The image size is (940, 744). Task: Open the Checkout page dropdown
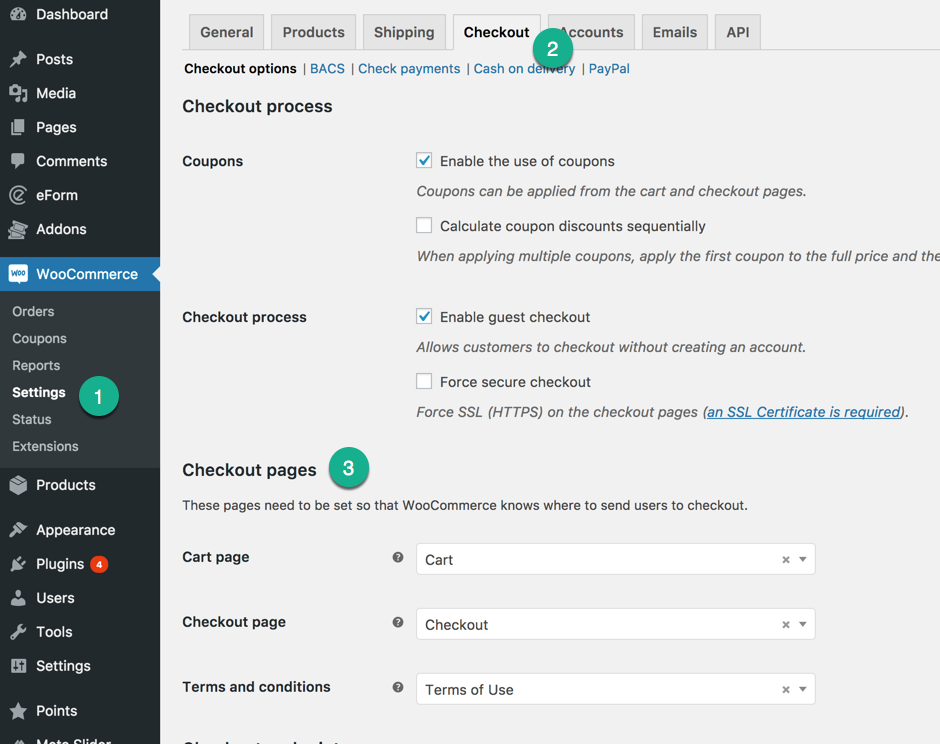click(616, 624)
